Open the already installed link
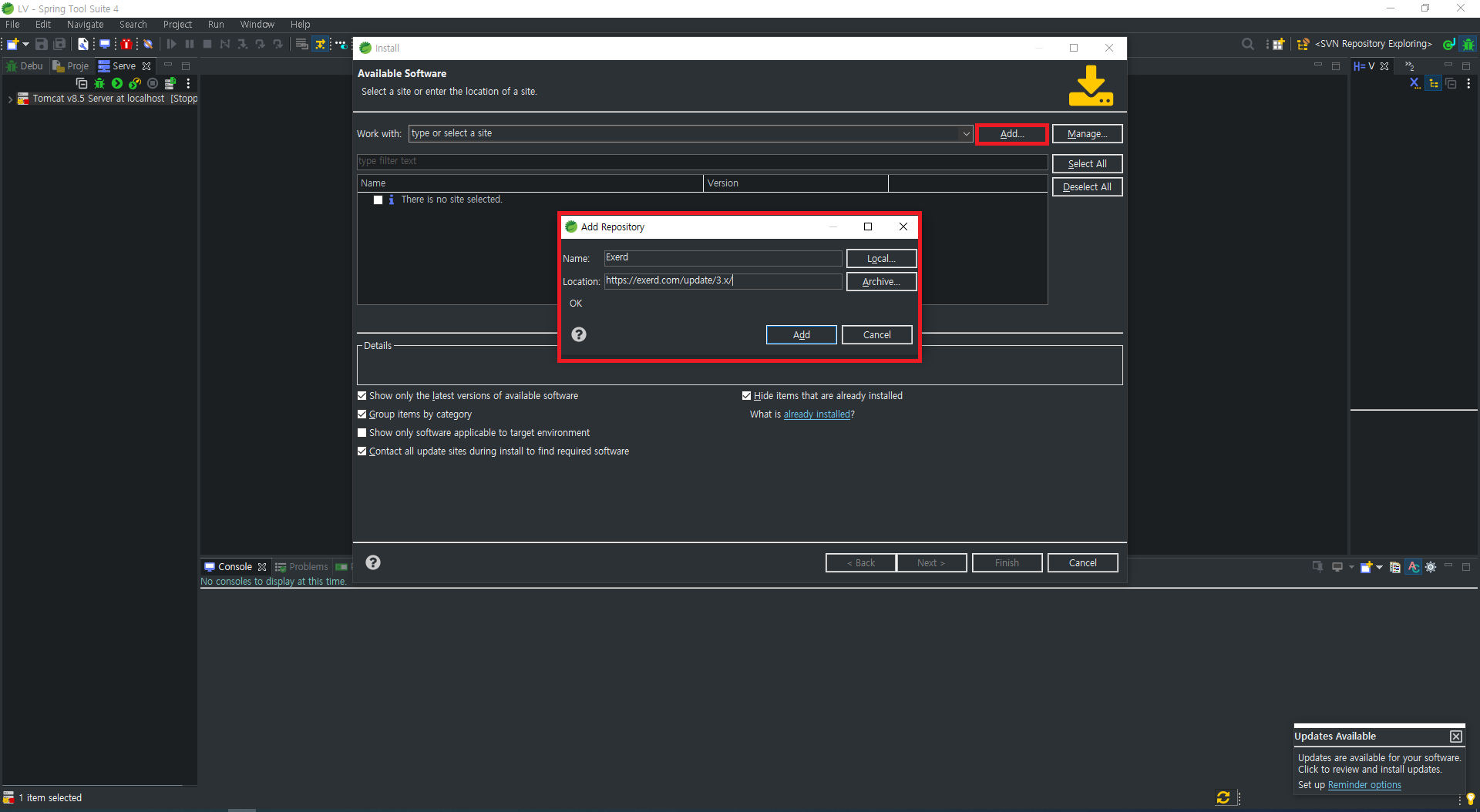Screen dimensions: 1480x812 pos(816,414)
